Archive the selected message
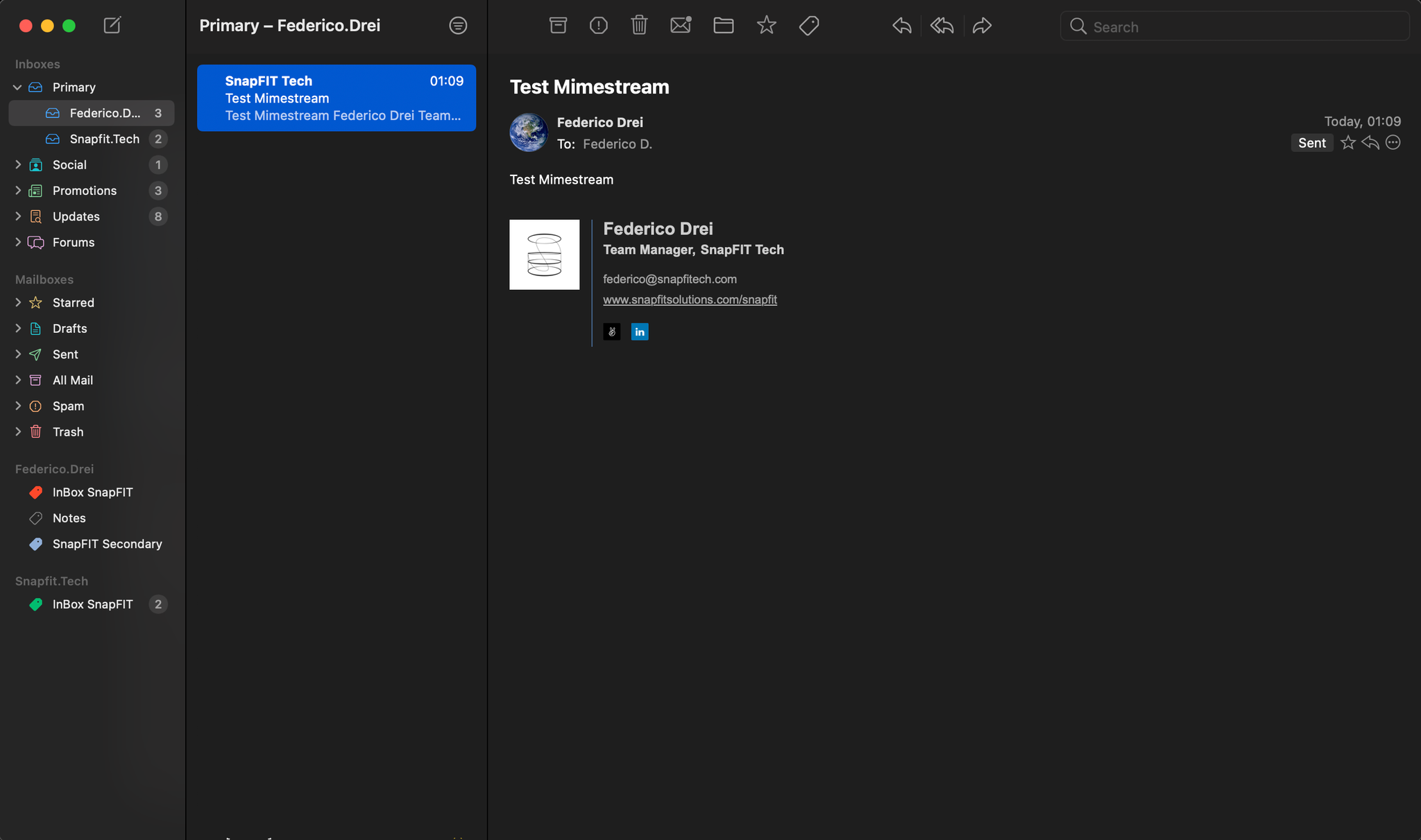Viewport: 1421px width, 840px height. [558, 26]
